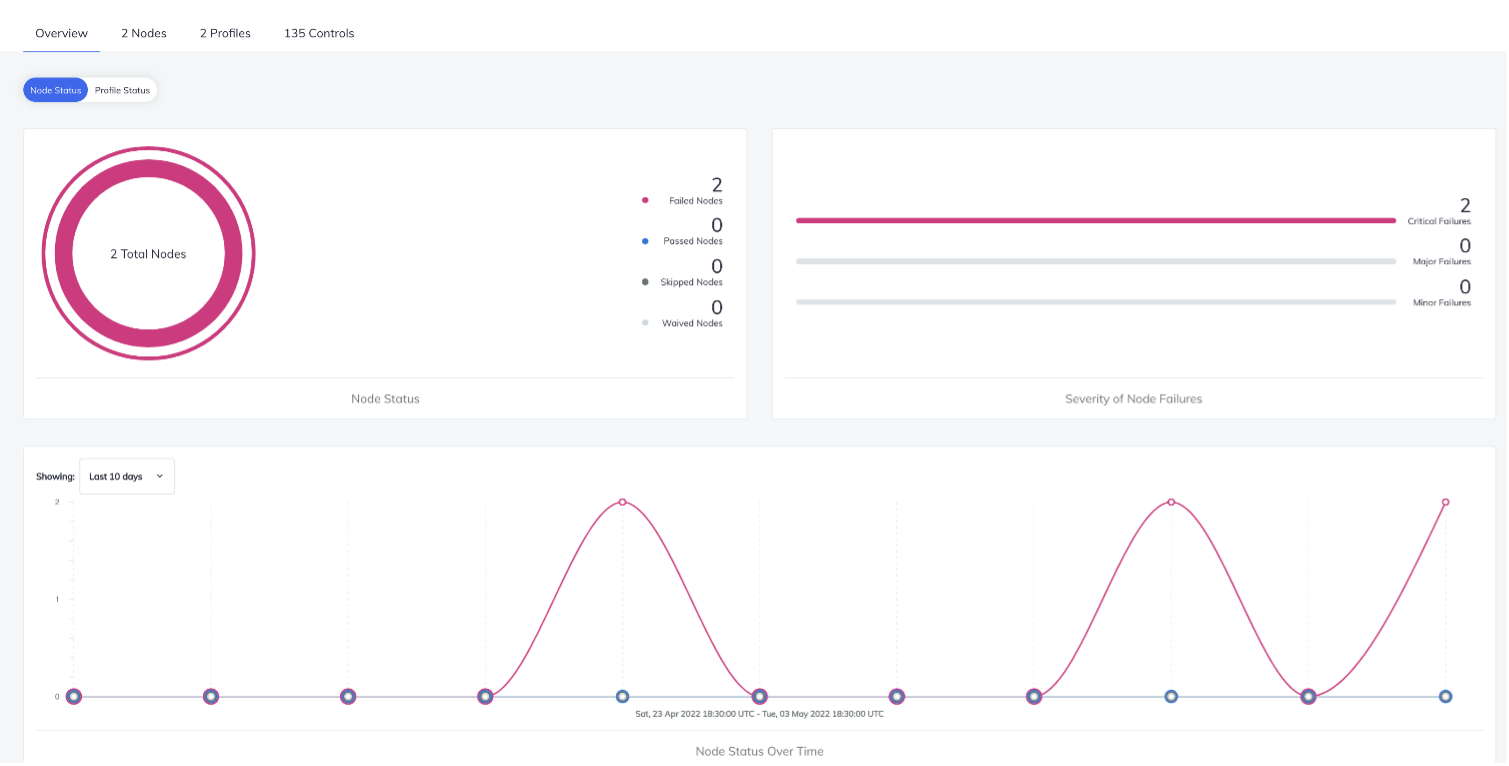Select the 2 Profiles tab

(224, 33)
